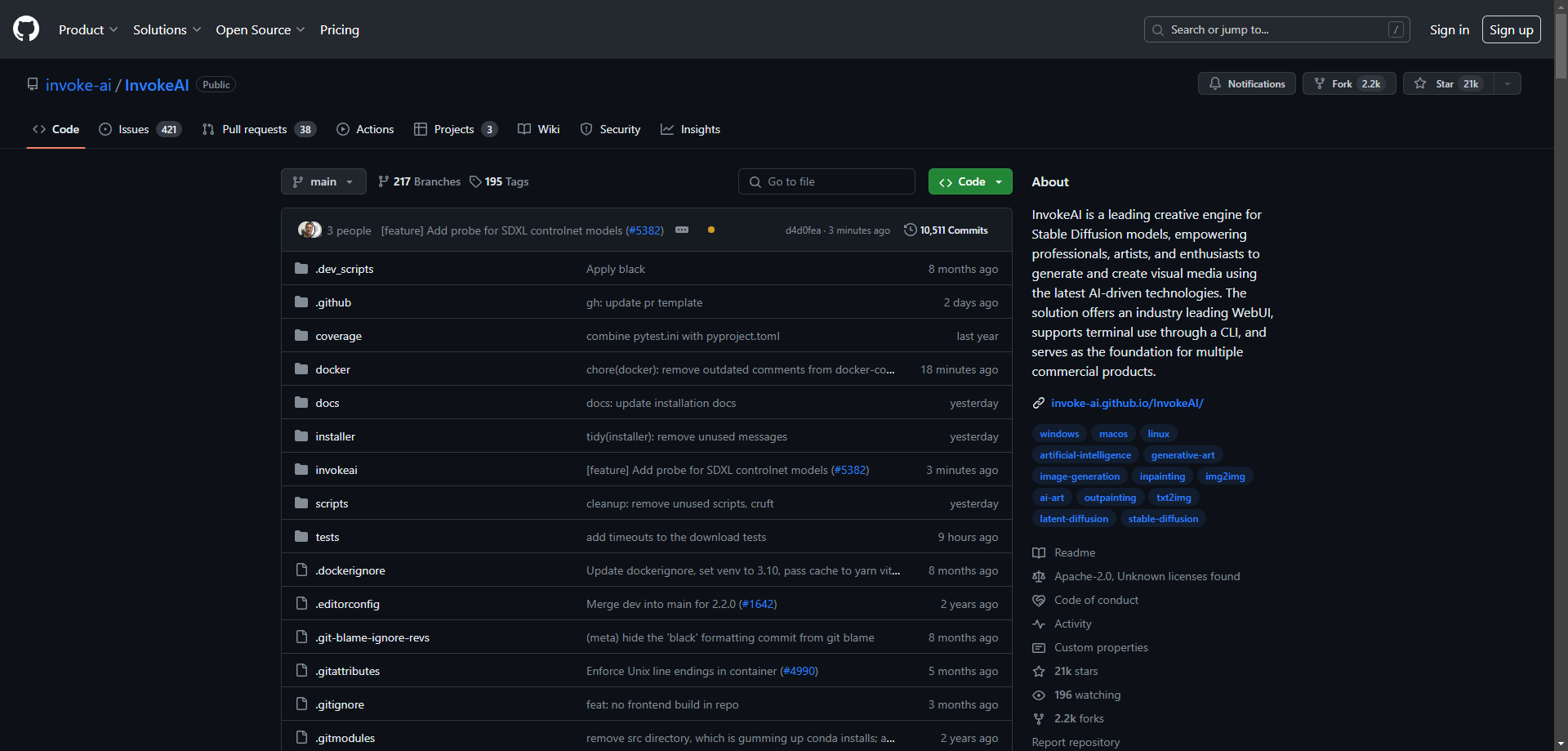1568x751 pixels.
Task: Open pull request #5382 link in latest commit
Action: click(644, 230)
